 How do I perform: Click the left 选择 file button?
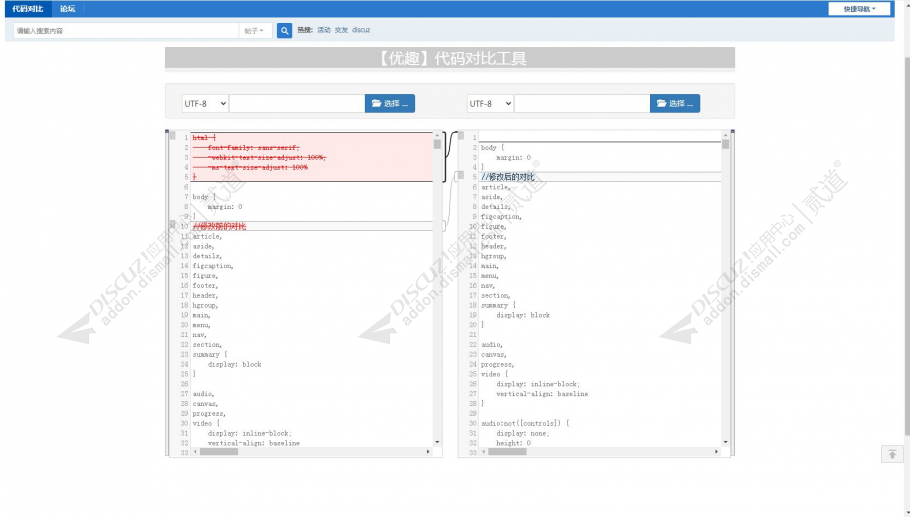(x=390, y=103)
